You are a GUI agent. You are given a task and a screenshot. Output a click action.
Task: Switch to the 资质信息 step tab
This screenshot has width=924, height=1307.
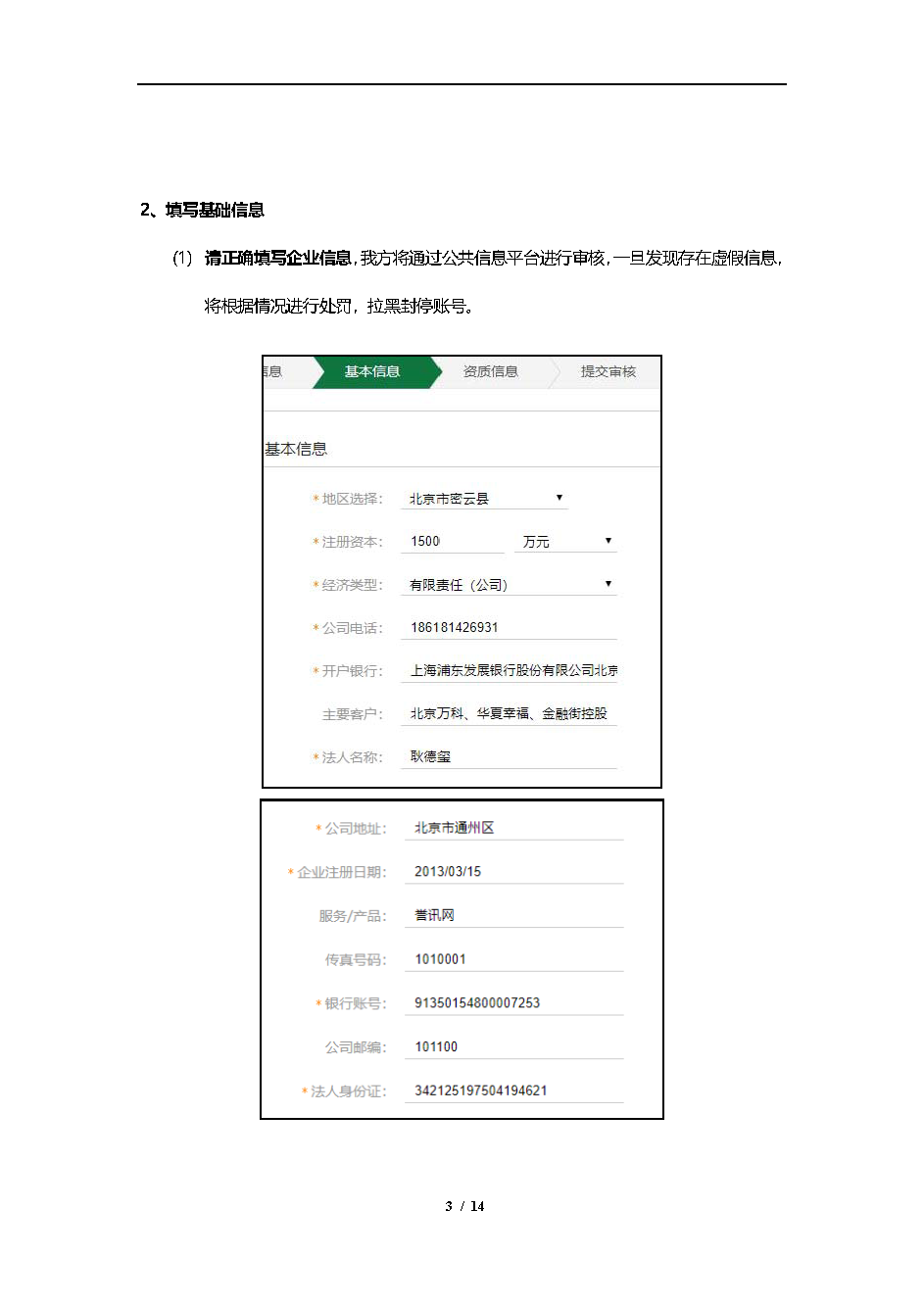click(490, 372)
